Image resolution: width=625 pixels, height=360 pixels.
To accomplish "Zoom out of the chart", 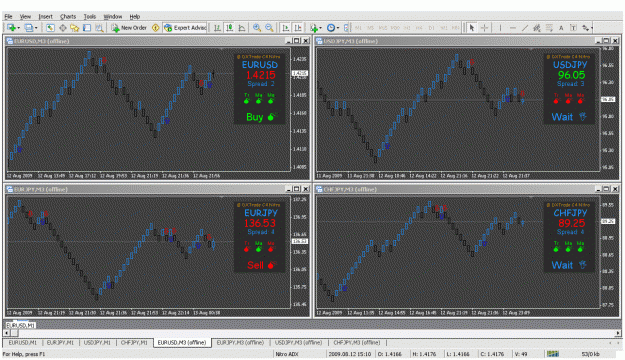I will [269, 28].
